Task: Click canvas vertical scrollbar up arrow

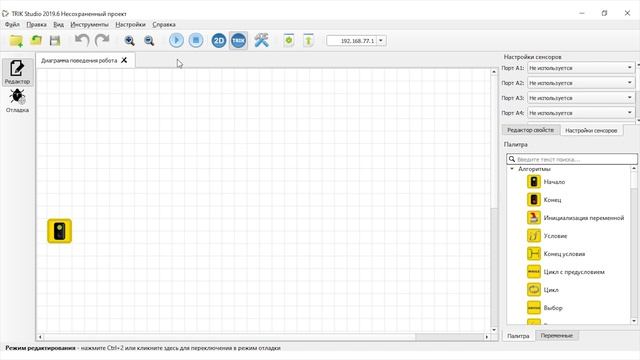Action: click(x=494, y=72)
